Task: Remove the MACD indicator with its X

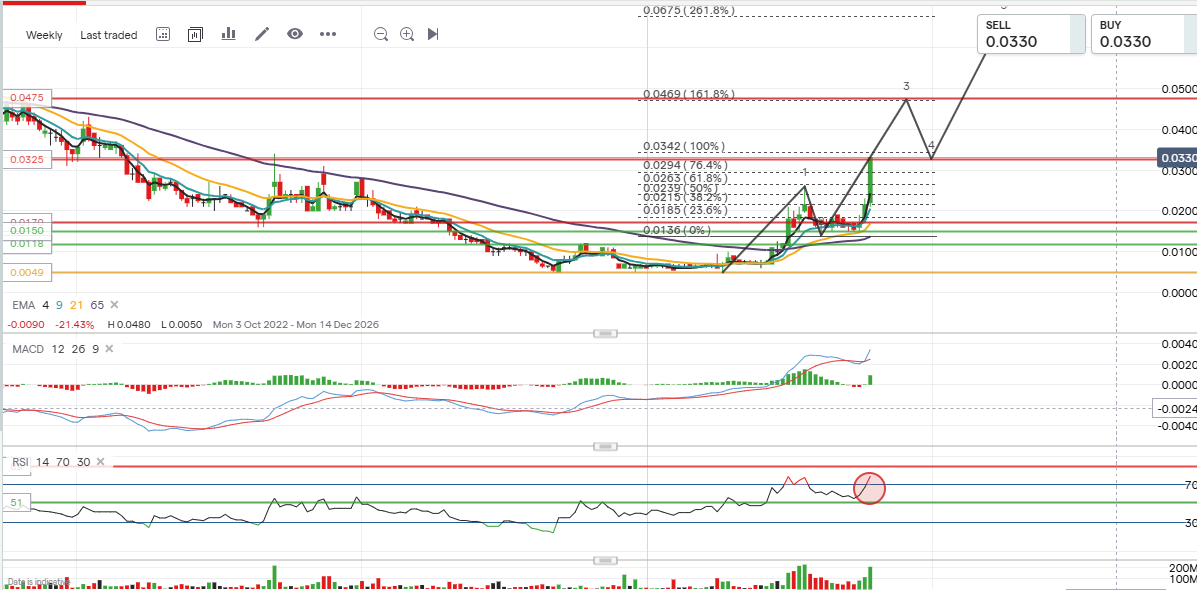Action: point(108,349)
